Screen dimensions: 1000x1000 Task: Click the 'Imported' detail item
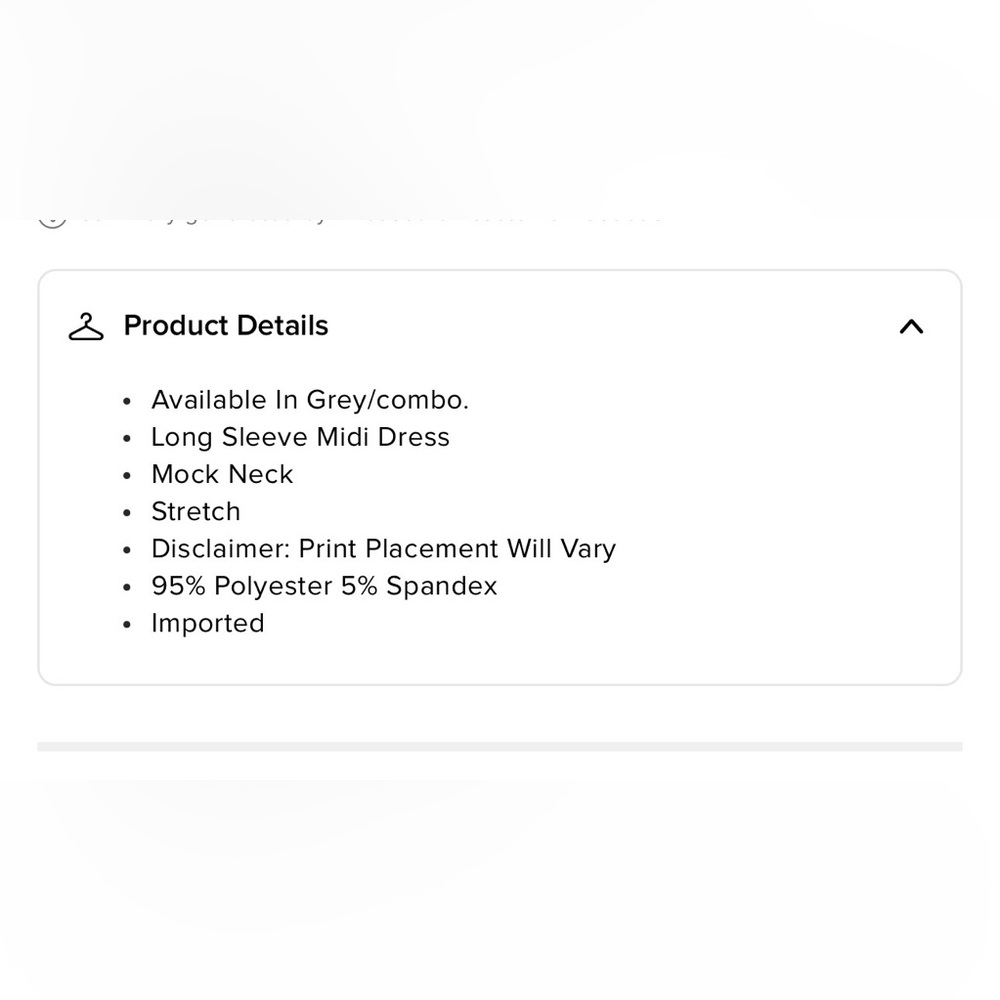(x=208, y=624)
